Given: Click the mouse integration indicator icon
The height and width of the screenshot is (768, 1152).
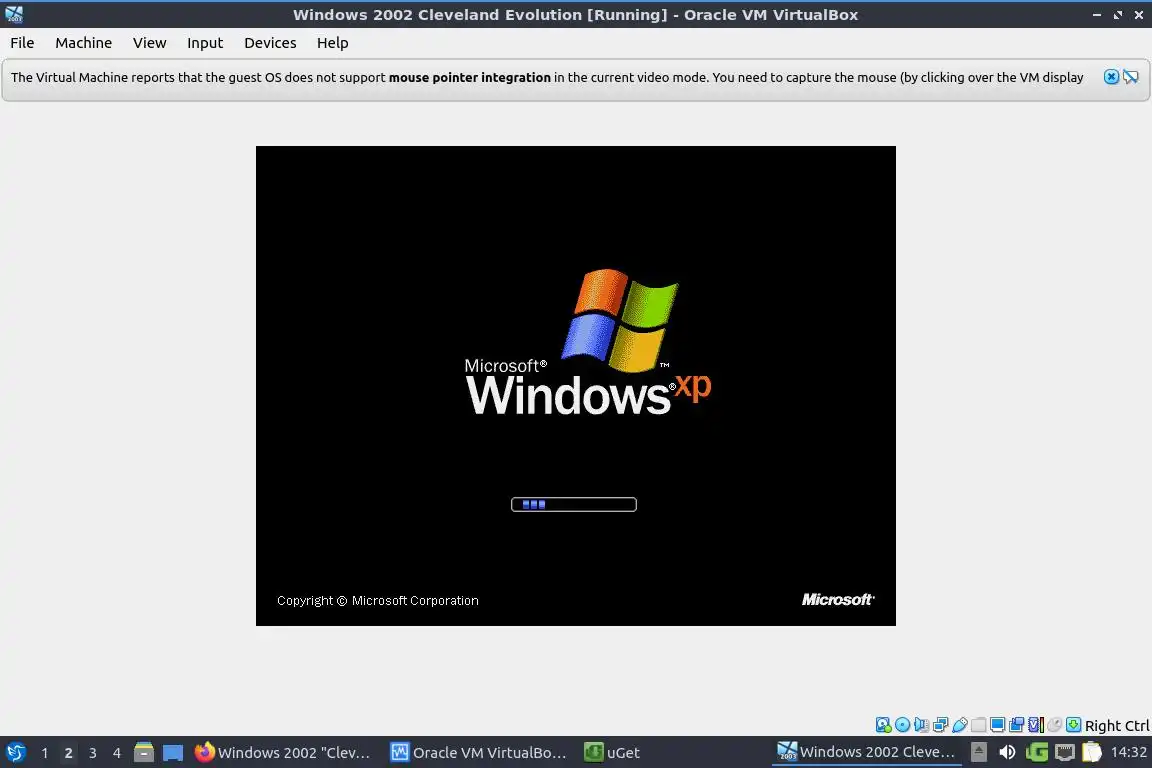Looking at the screenshot, I should (1054, 725).
